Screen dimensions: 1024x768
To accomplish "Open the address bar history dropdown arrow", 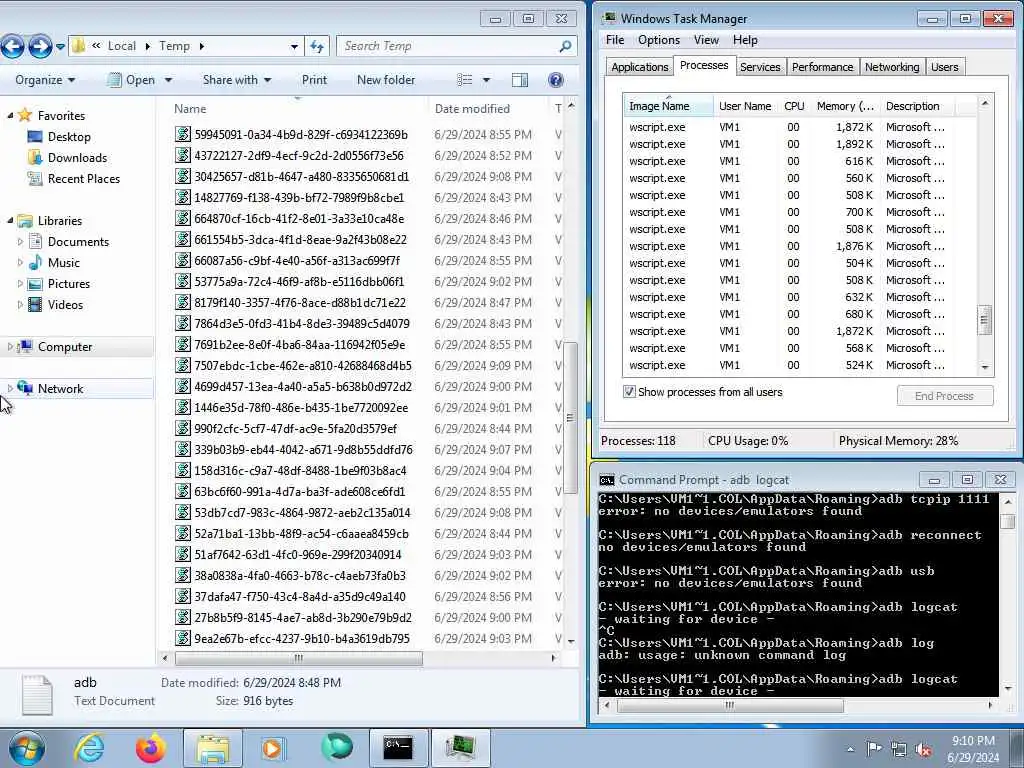I will click(x=294, y=46).
